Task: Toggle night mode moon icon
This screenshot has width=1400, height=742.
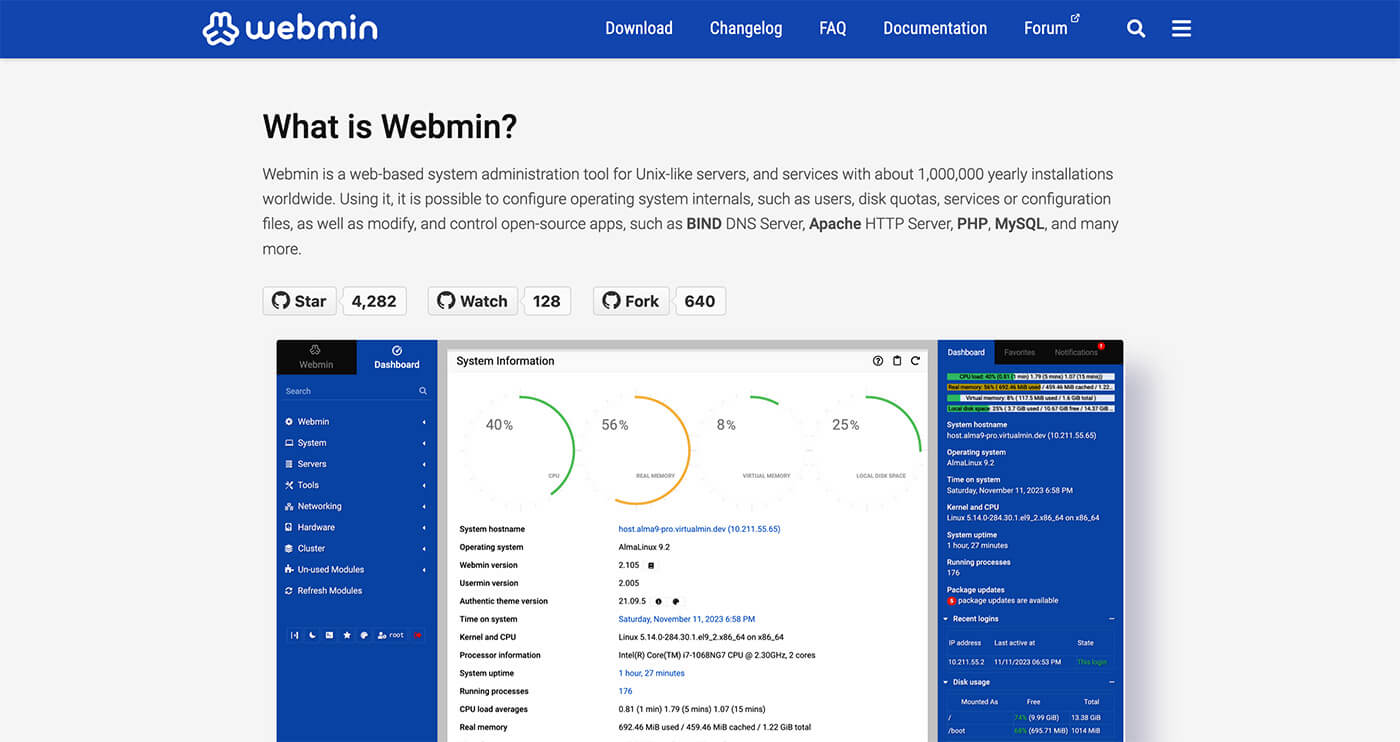Action: click(x=311, y=635)
